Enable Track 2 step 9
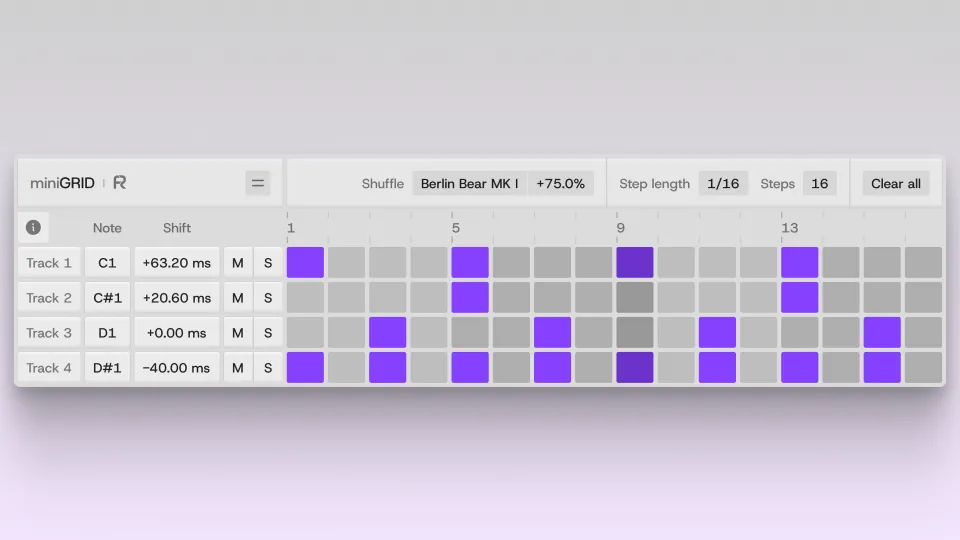Viewport: 960px width, 540px height. tap(635, 298)
